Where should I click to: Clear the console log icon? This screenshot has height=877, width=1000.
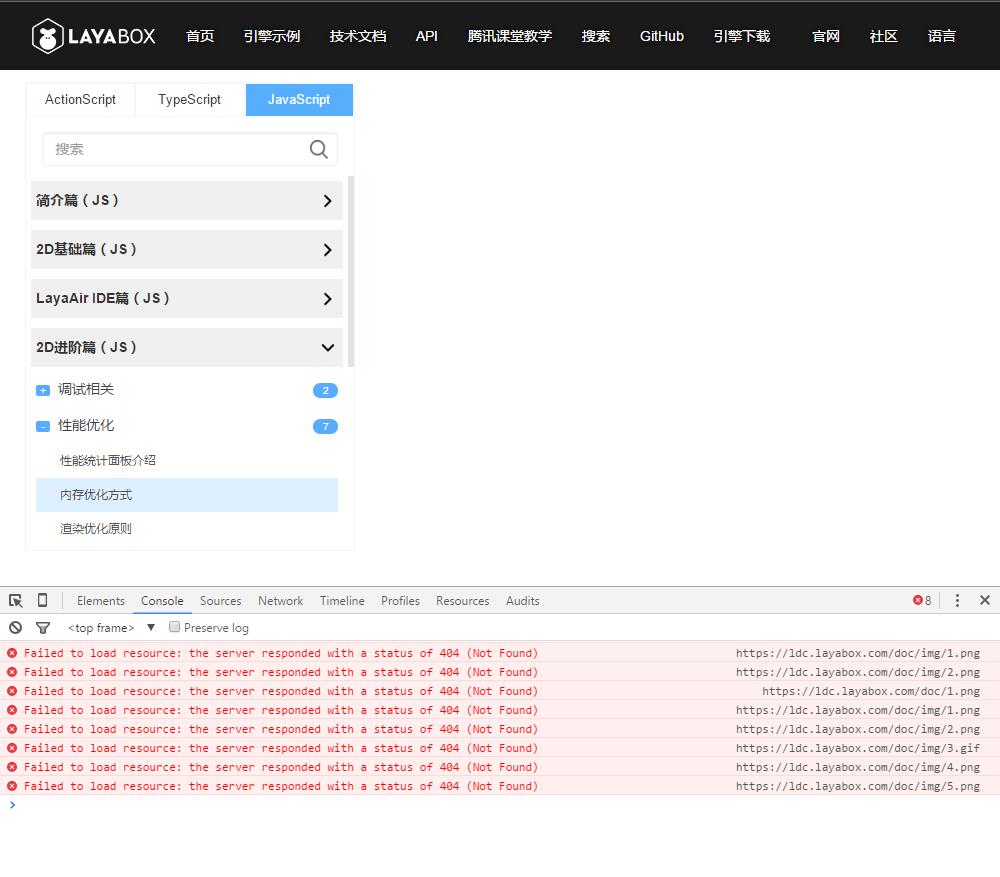[x=15, y=628]
